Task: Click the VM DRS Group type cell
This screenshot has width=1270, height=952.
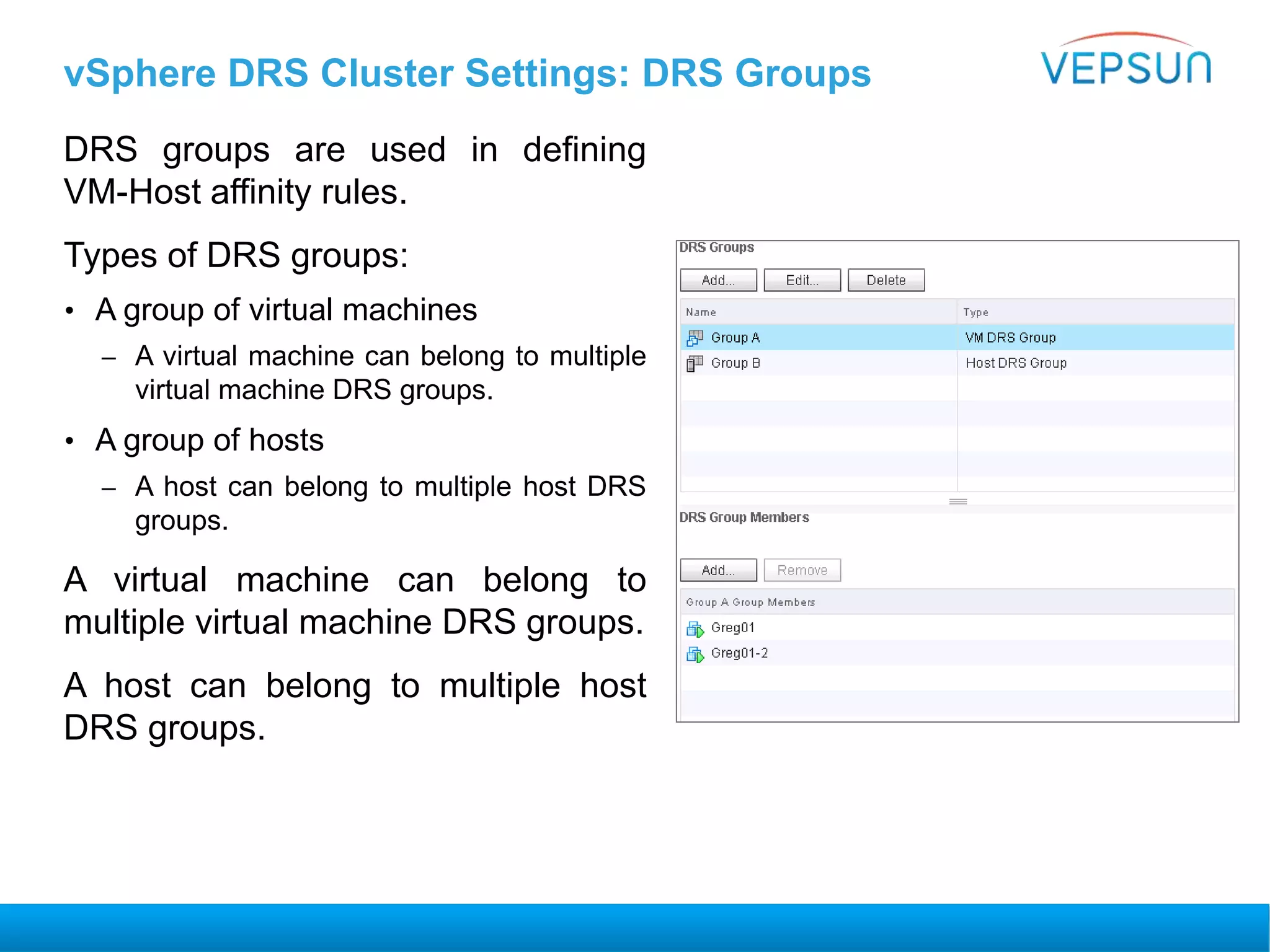Action: 1010,338
